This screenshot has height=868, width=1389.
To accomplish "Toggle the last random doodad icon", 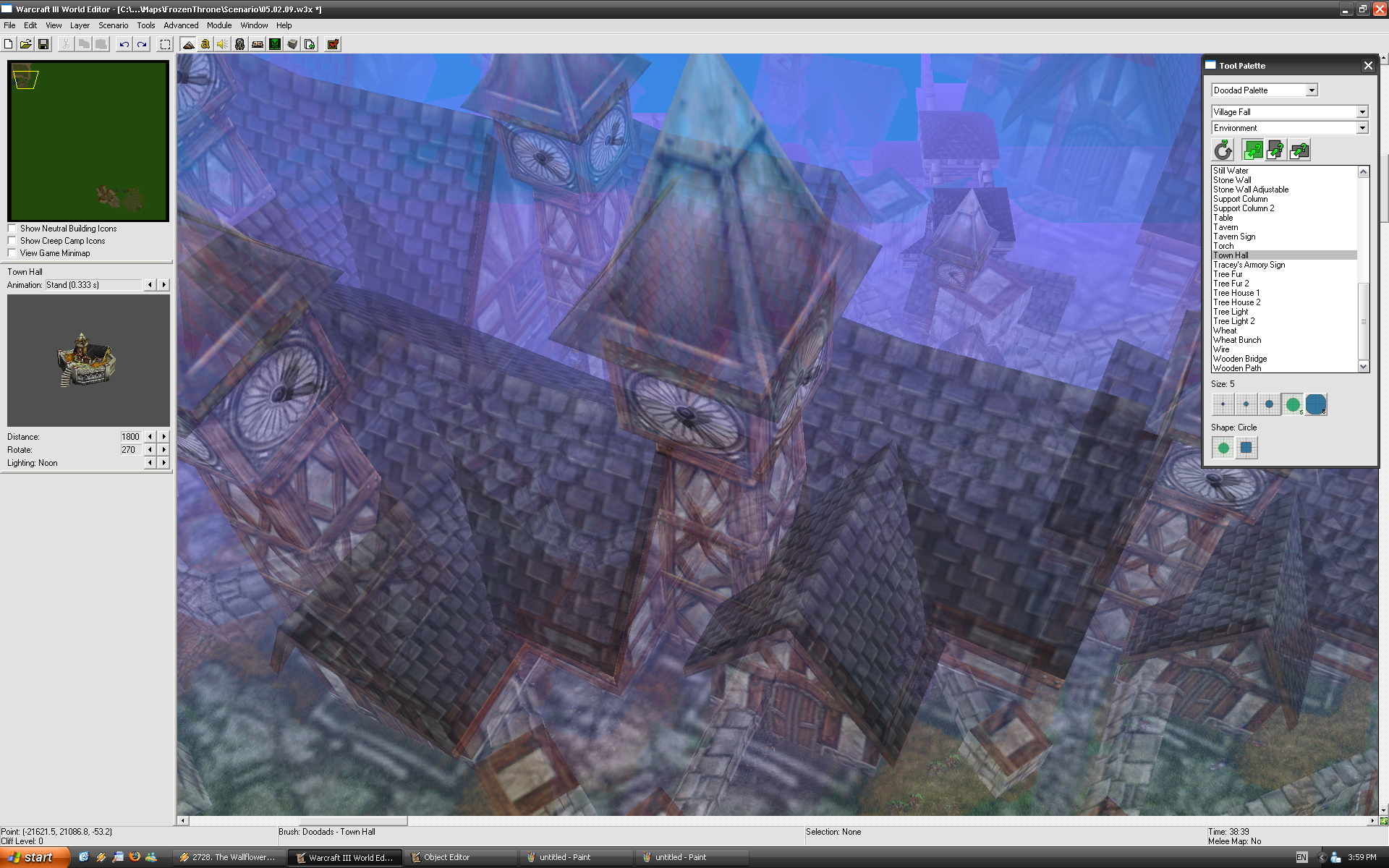I will pos(1299,150).
